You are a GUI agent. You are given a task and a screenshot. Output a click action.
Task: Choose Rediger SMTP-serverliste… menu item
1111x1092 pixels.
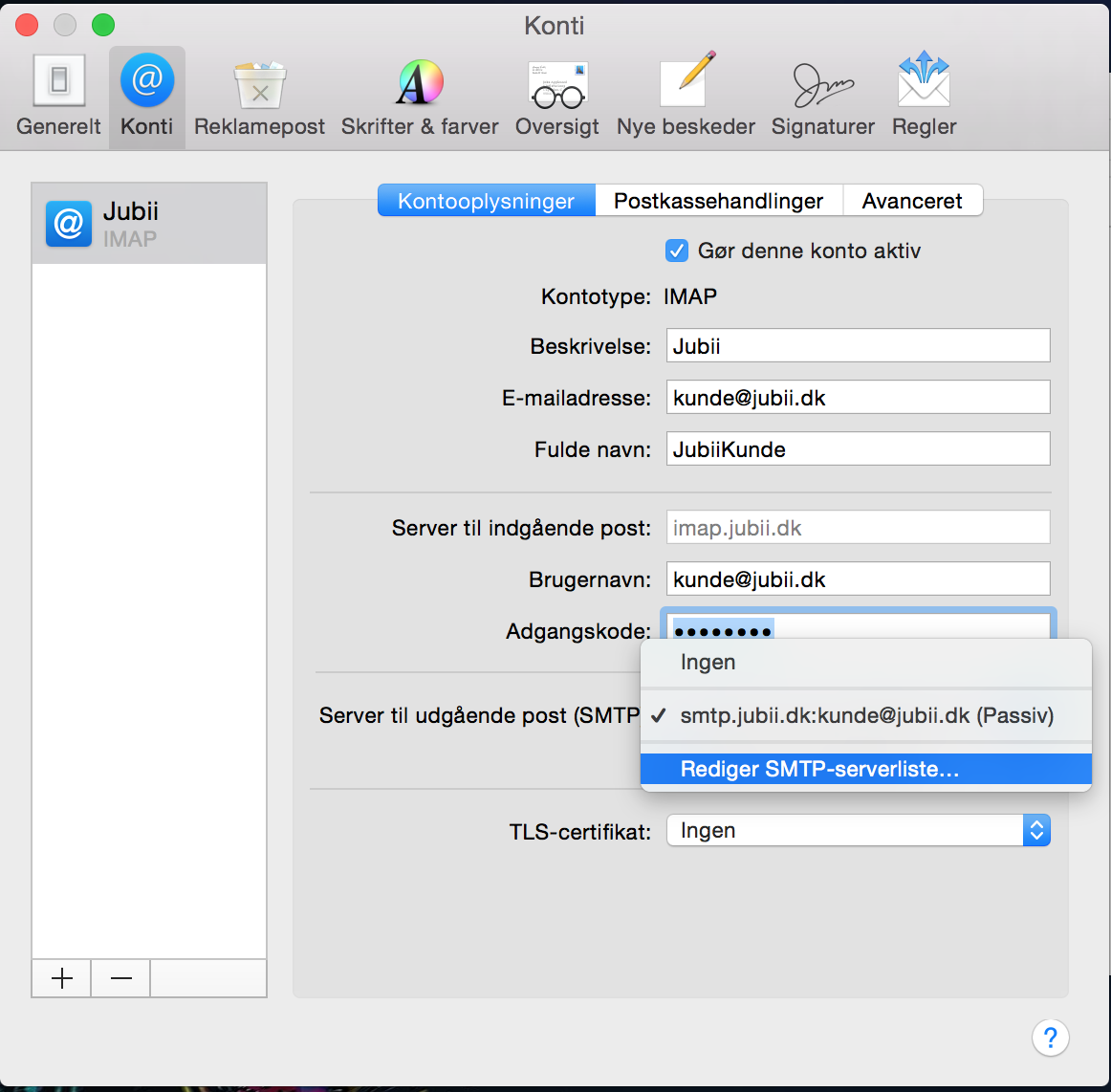pos(866,769)
